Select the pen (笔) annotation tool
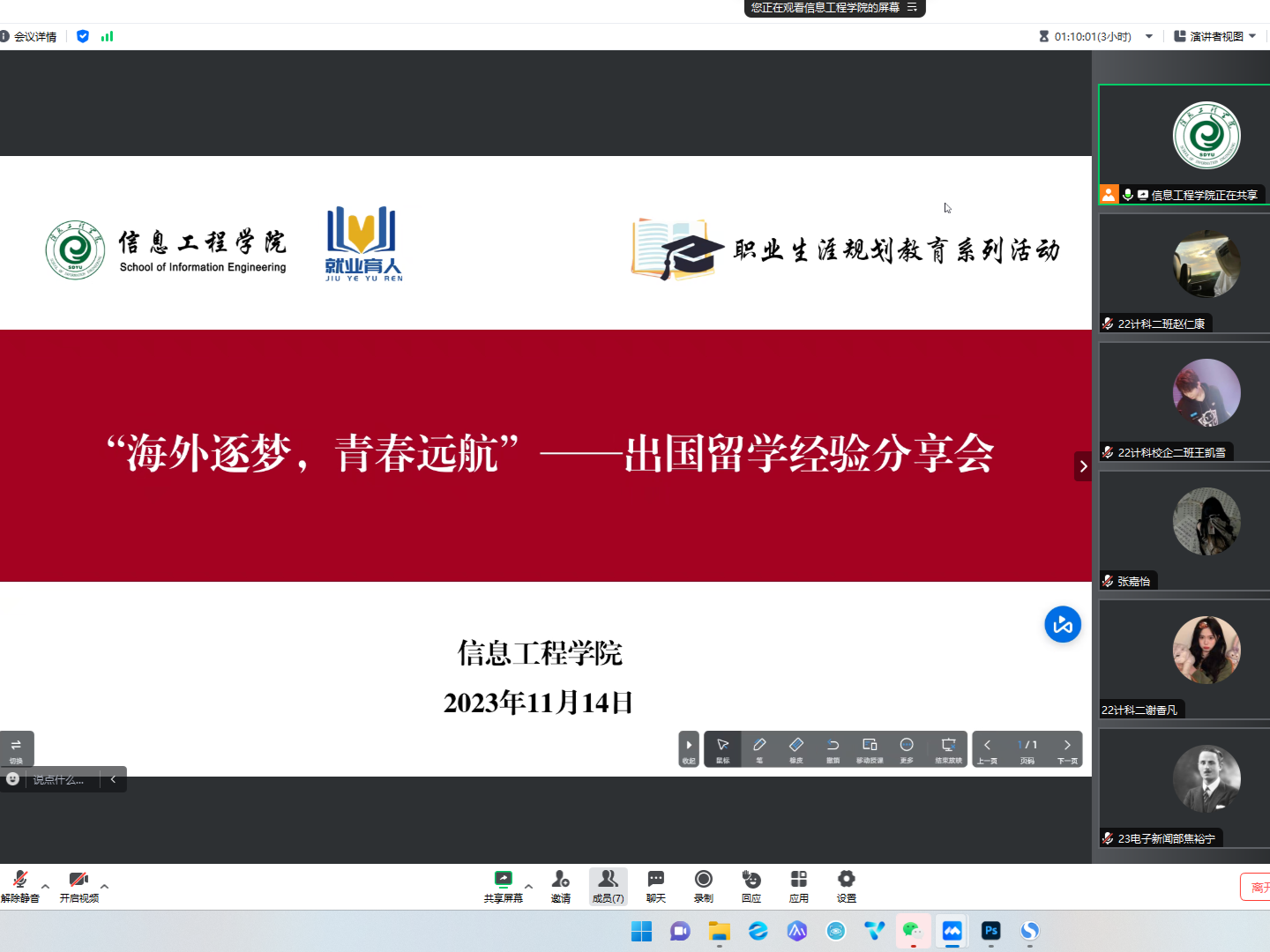Screen dimensions: 1270x952 click(x=759, y=748)
